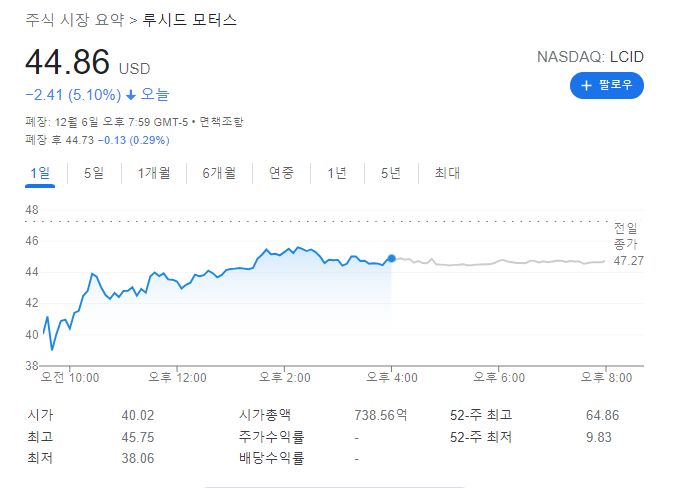The width and height of the screenshot is (694, 488).
Task: Click the down arrow icon beside 오늘
Action: (x=131, y=95)
